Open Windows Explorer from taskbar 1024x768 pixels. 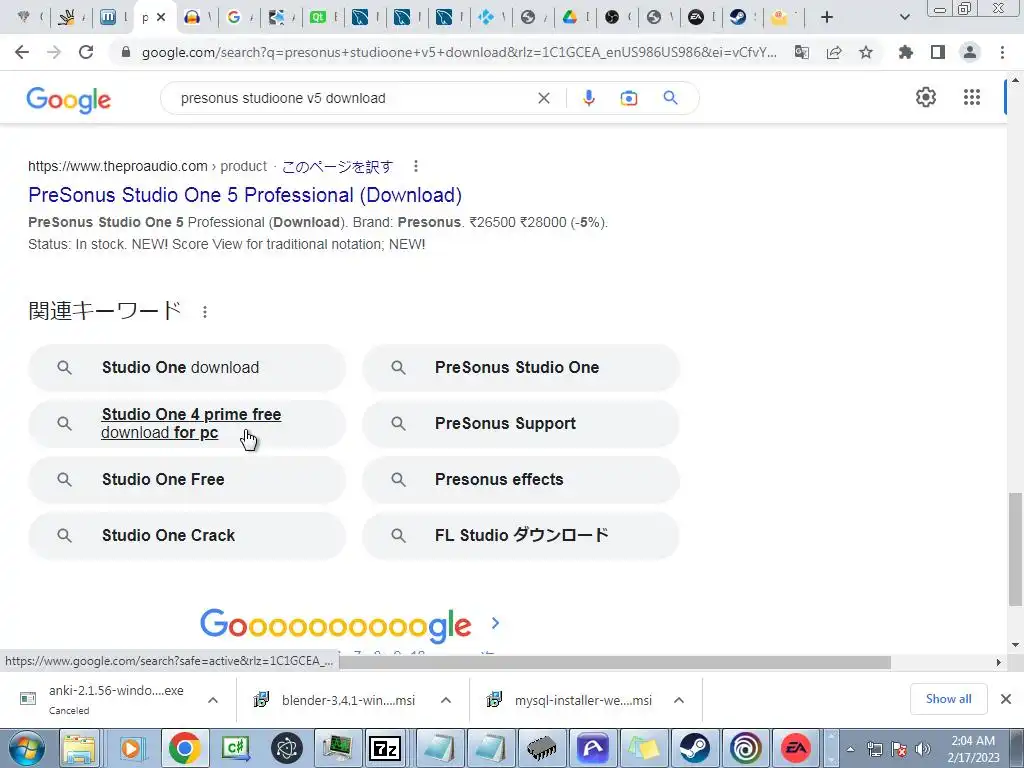79,748
